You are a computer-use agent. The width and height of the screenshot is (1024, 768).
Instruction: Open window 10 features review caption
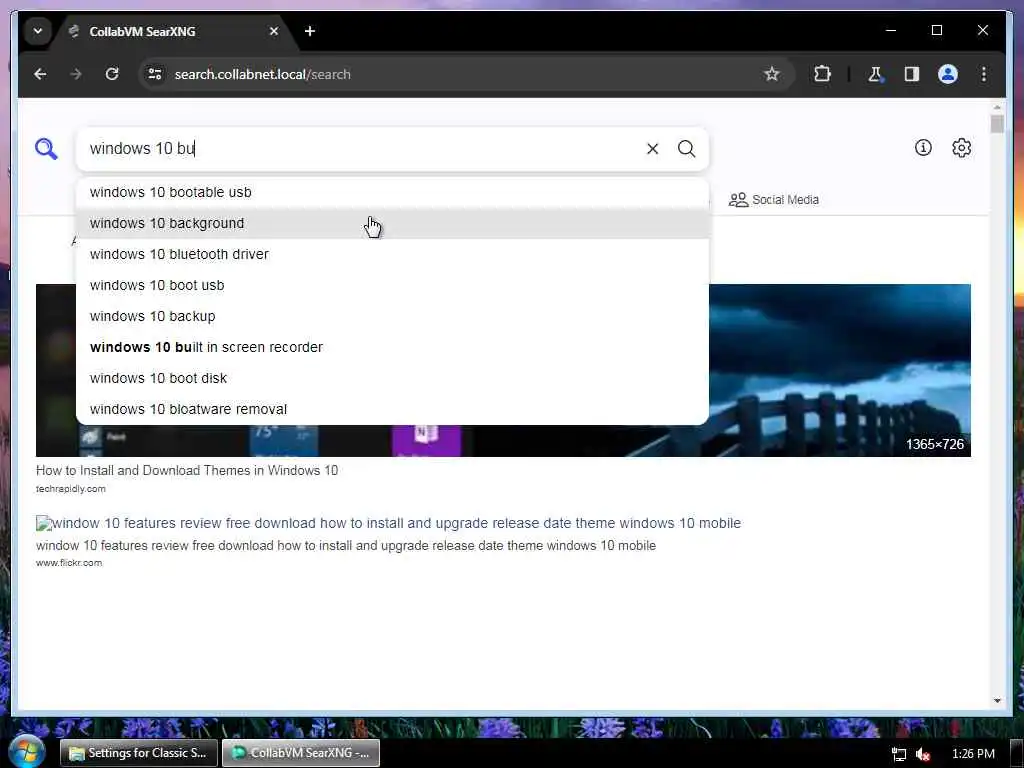(345, 545)
